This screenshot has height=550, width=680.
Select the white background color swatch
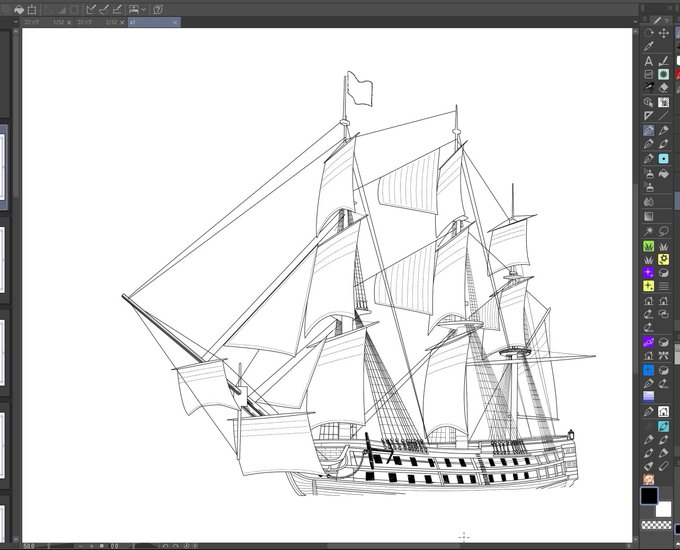(665, 509)
